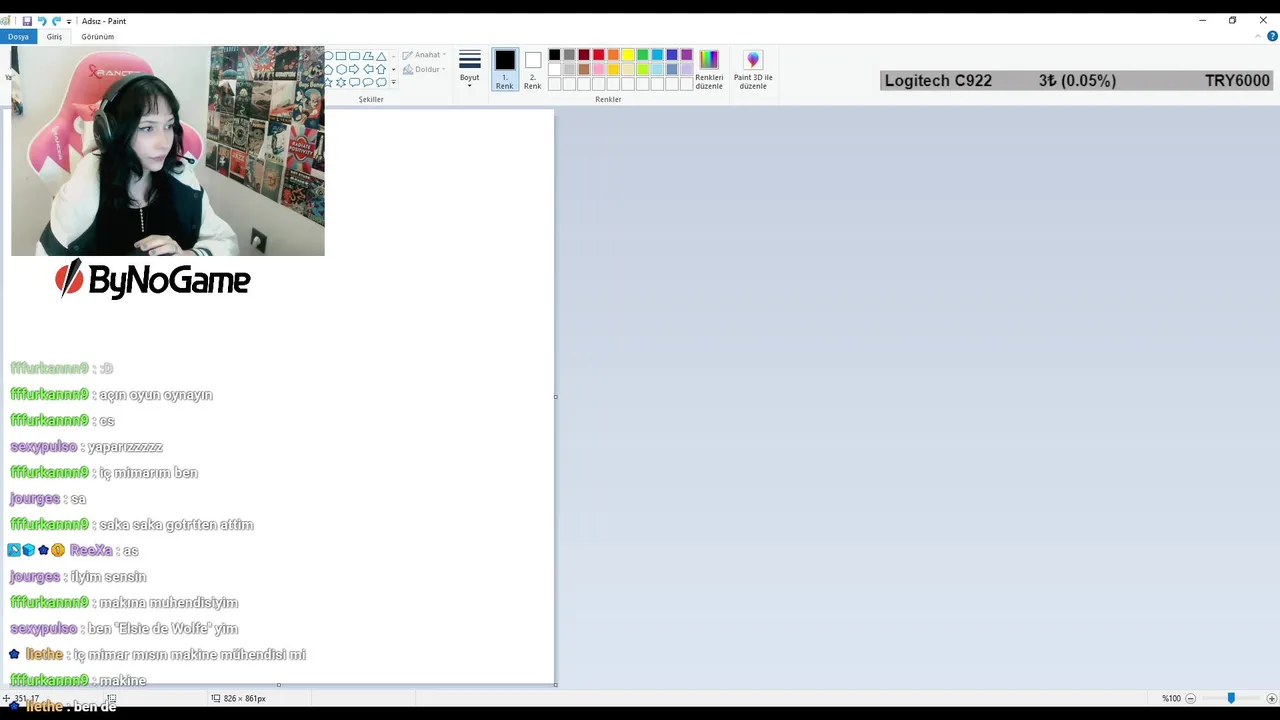Switch to the Görünüm tab
This screenshot has height=720, width=1280.
click(98, 36)
